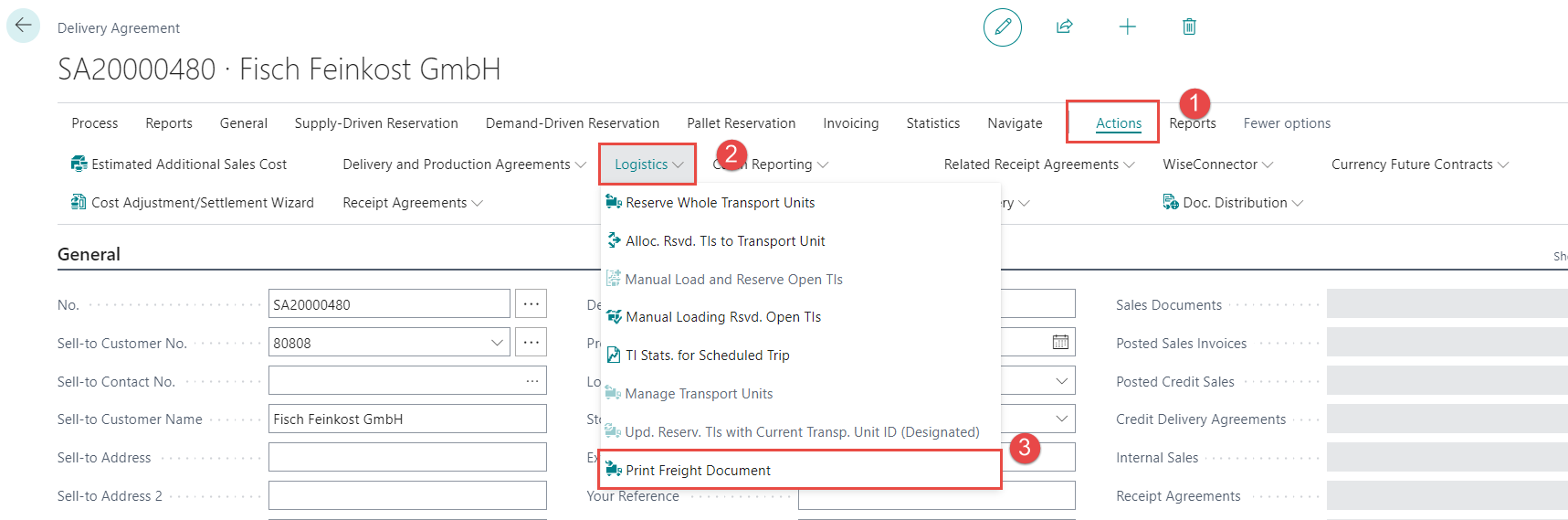Expand Doc. Distribution menu
1568x520 pixels.
pyautogui.click(x=1233, y=203)
